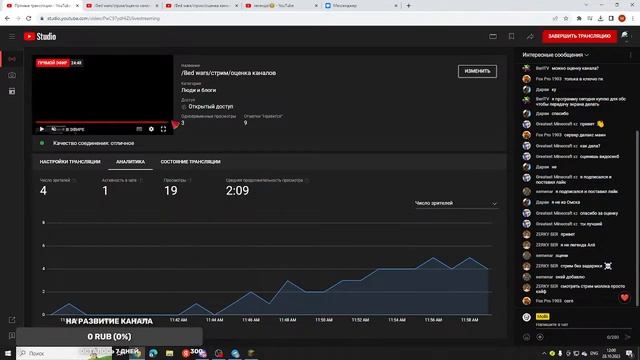Screen dimensions: 640x360
Task: Toggle subtitles in the preview player
Action: [x=139, y=129]
